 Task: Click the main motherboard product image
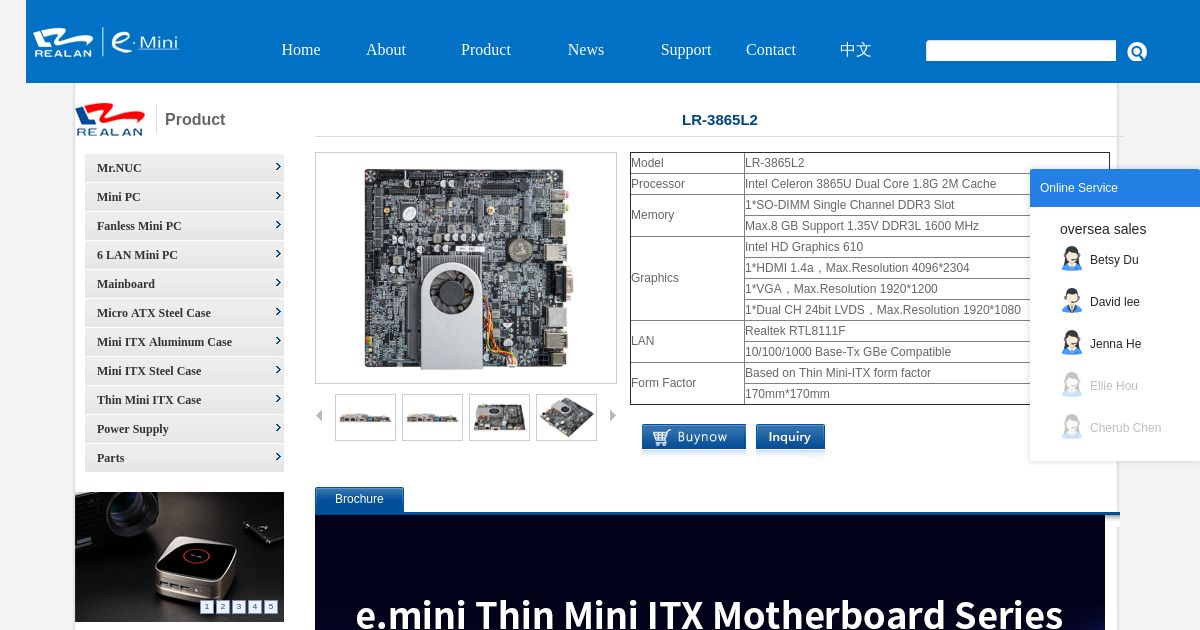[x=466, y=268]
